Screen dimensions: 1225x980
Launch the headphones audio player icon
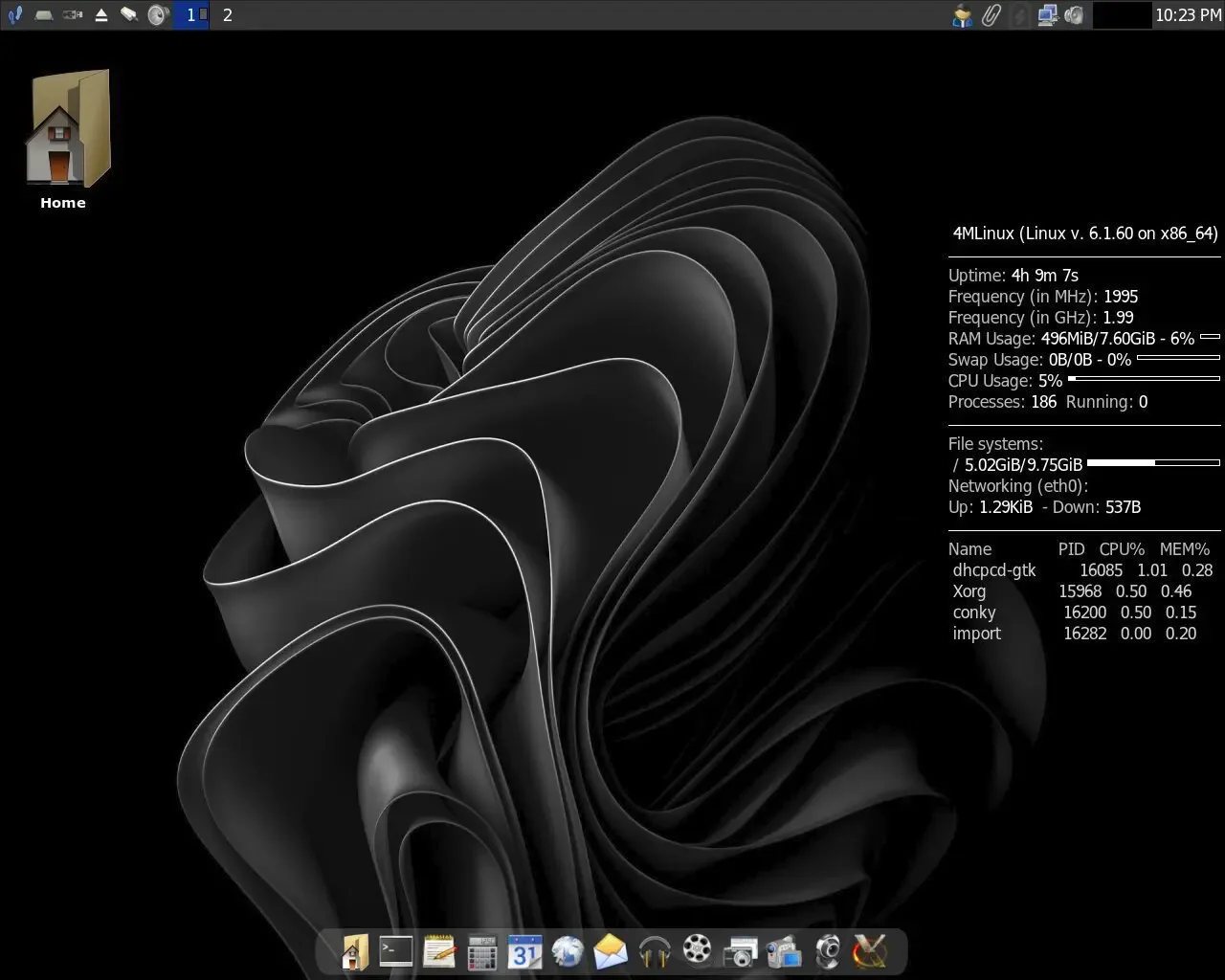coord(655,952)
